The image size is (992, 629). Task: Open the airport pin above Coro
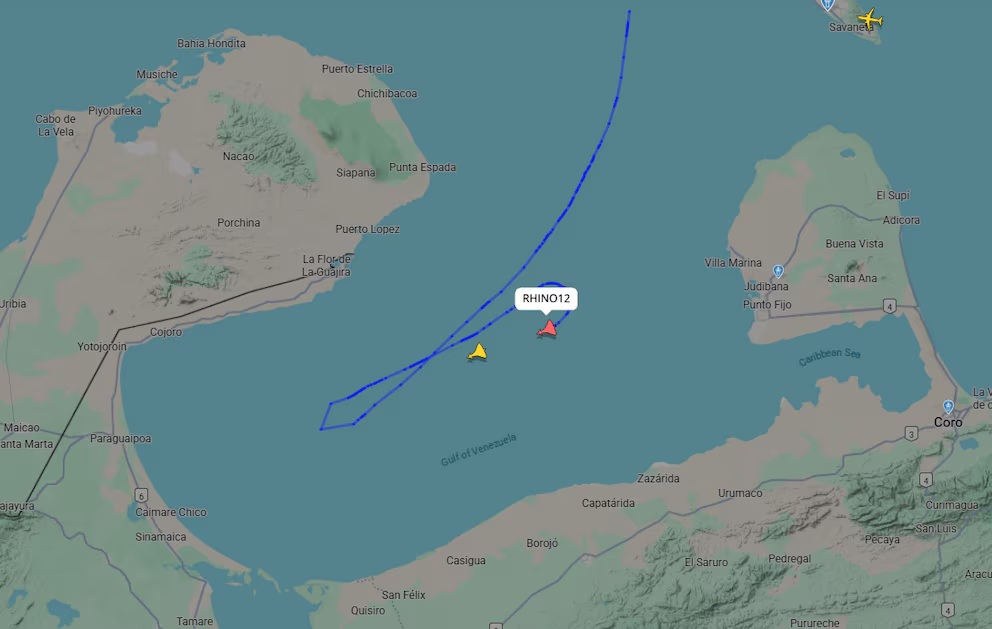948,406
